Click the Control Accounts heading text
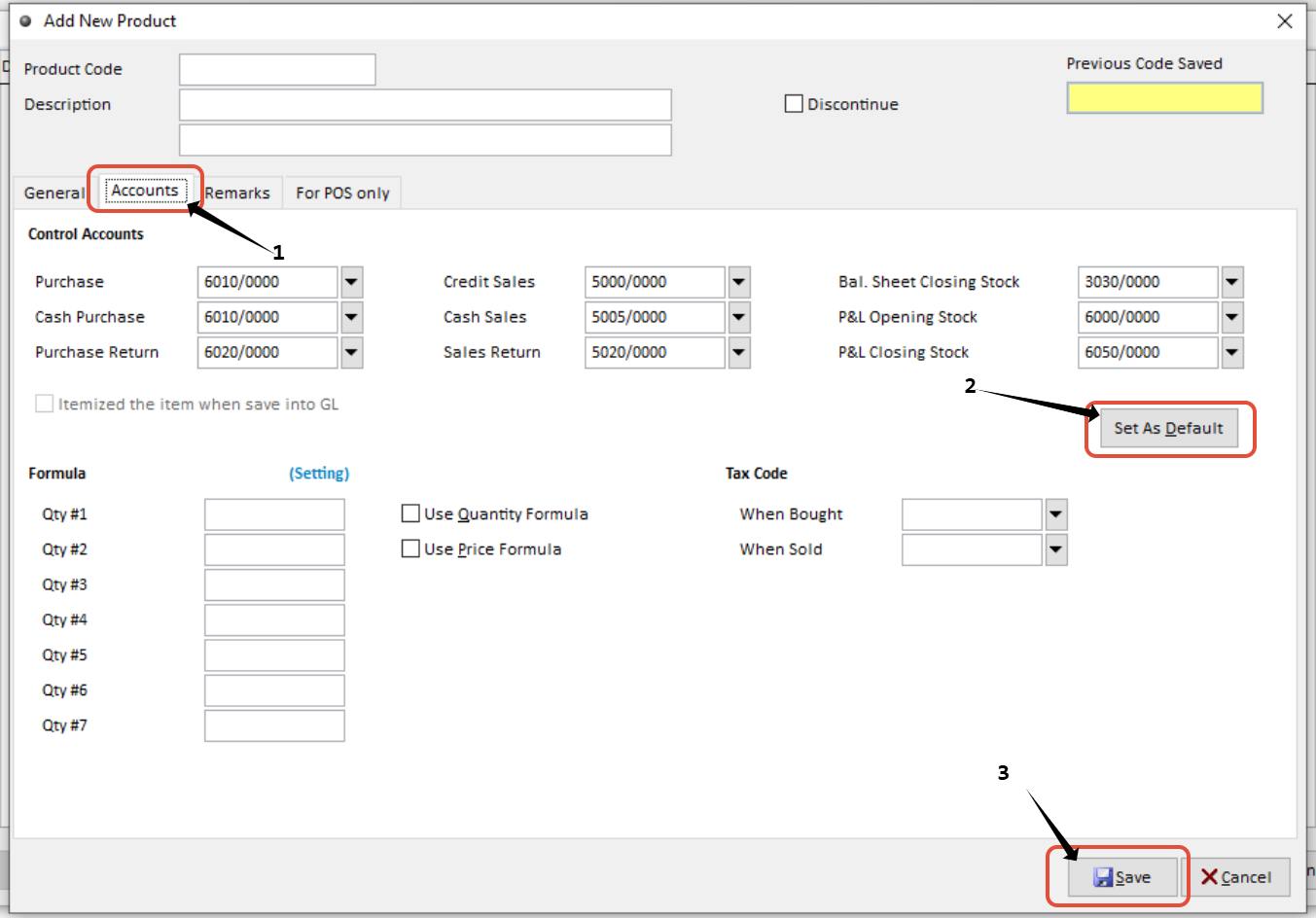The image size is (1316, 918). (x=86, y=234)
